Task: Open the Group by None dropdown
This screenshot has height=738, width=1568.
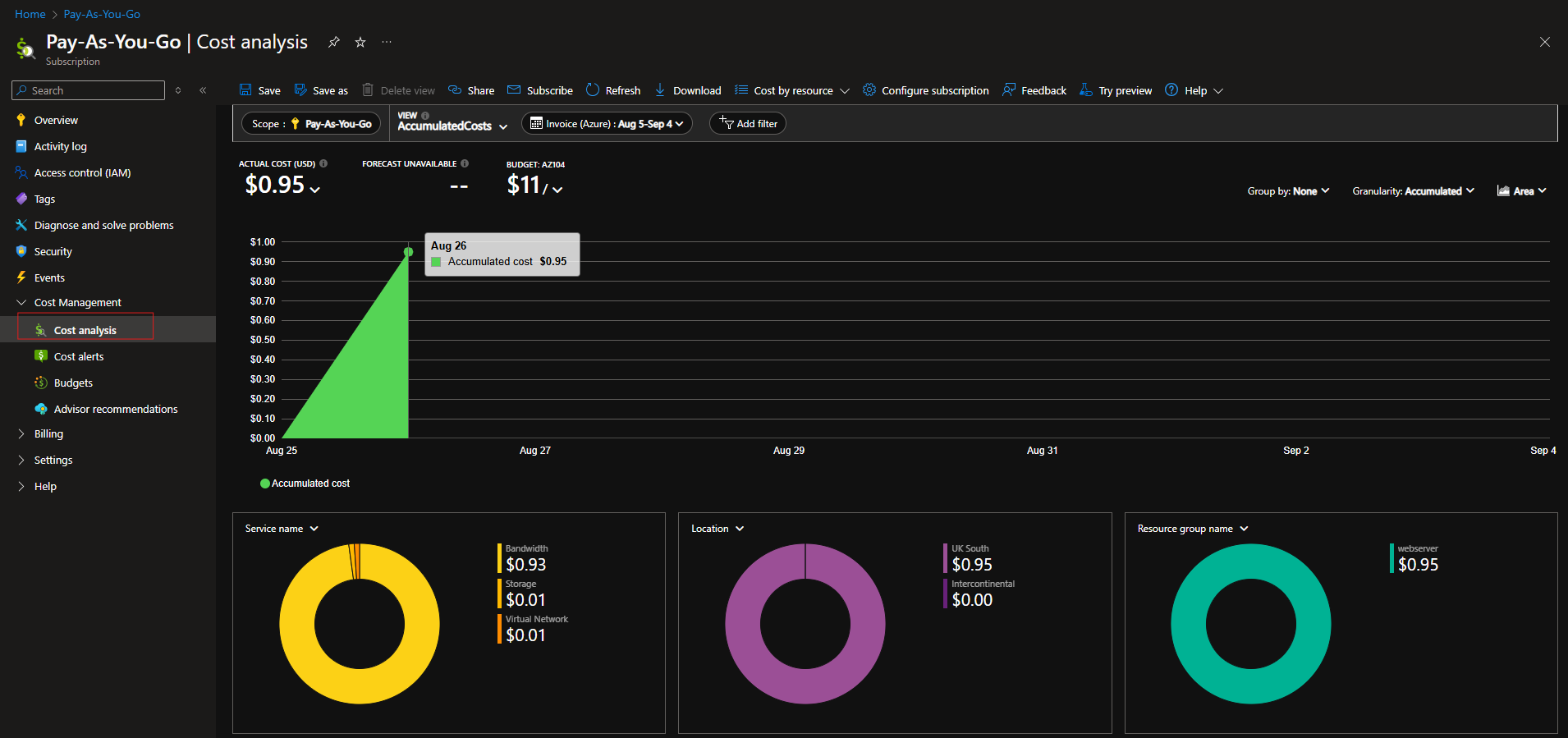Action: click(1288, 191)
